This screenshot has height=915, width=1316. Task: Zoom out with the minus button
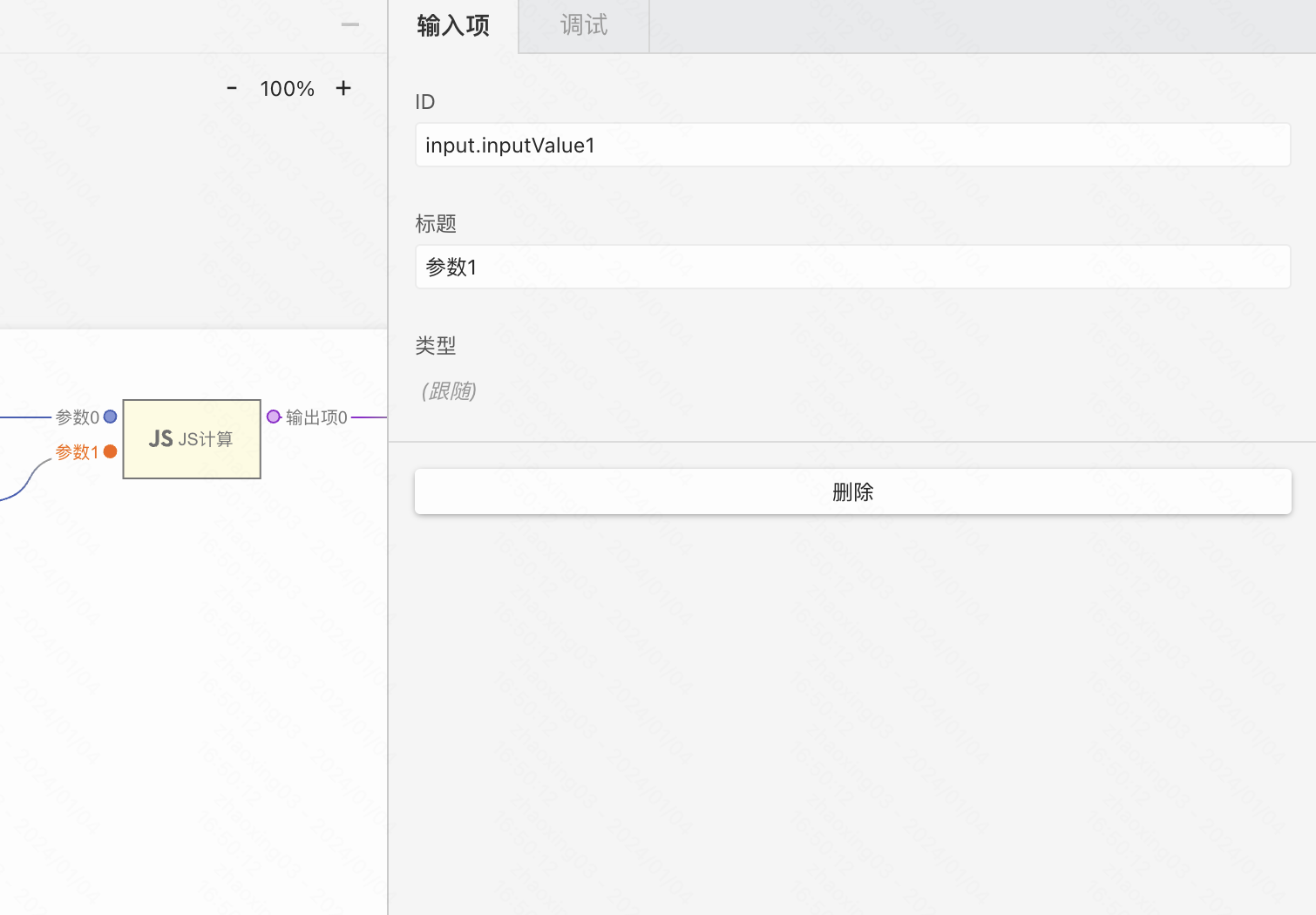(232, 88)
